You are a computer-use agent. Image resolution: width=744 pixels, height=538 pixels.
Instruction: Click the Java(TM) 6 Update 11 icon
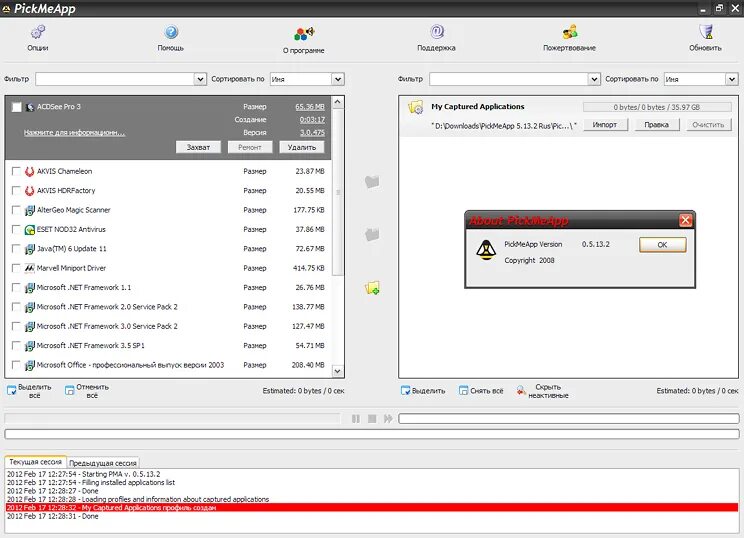coord(29,249)
